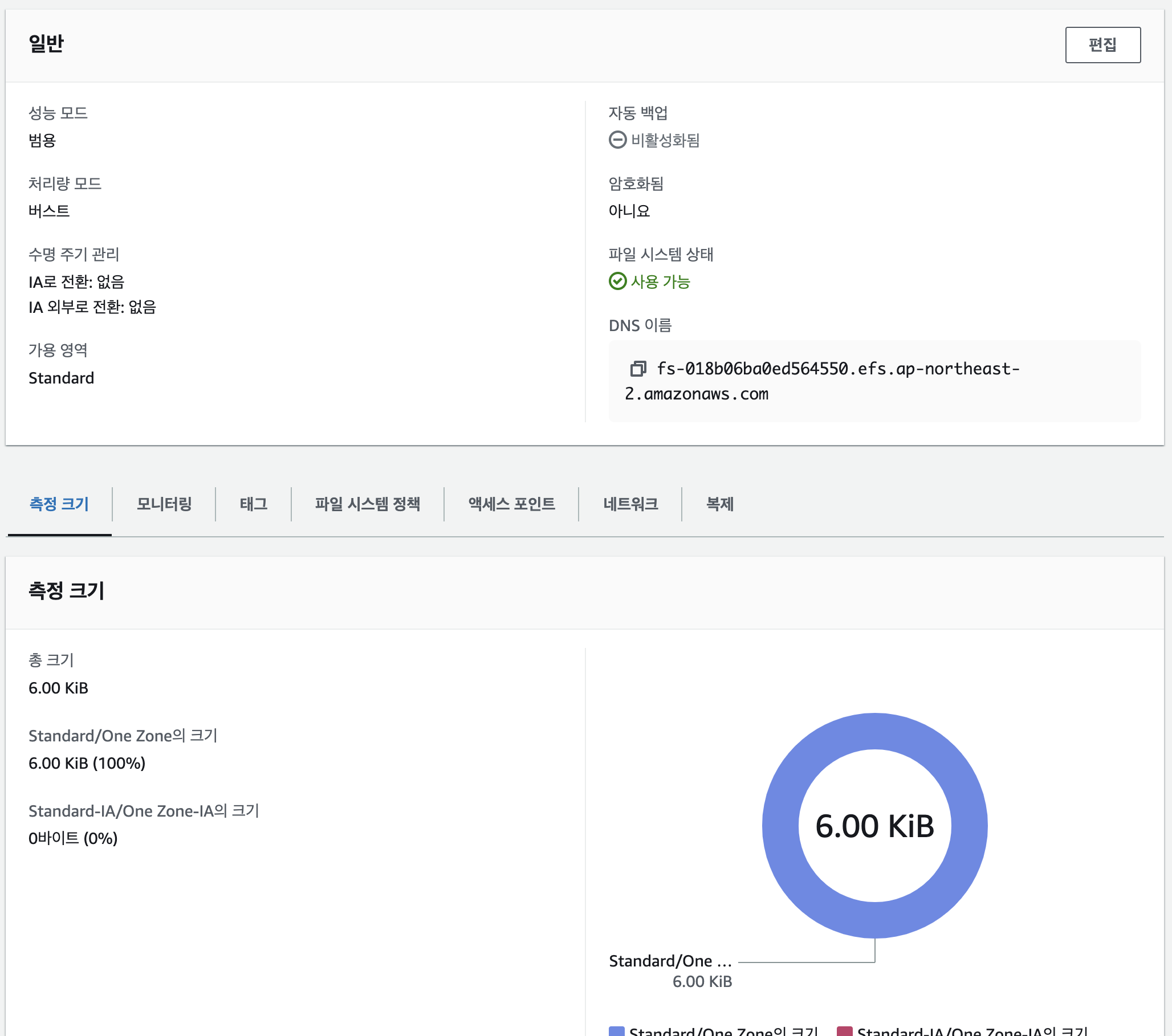Viewport: 1172px width, 1036px height.
Task: Click the 비활성화됨 disabled status icon
Action: (x=617, y=140)
